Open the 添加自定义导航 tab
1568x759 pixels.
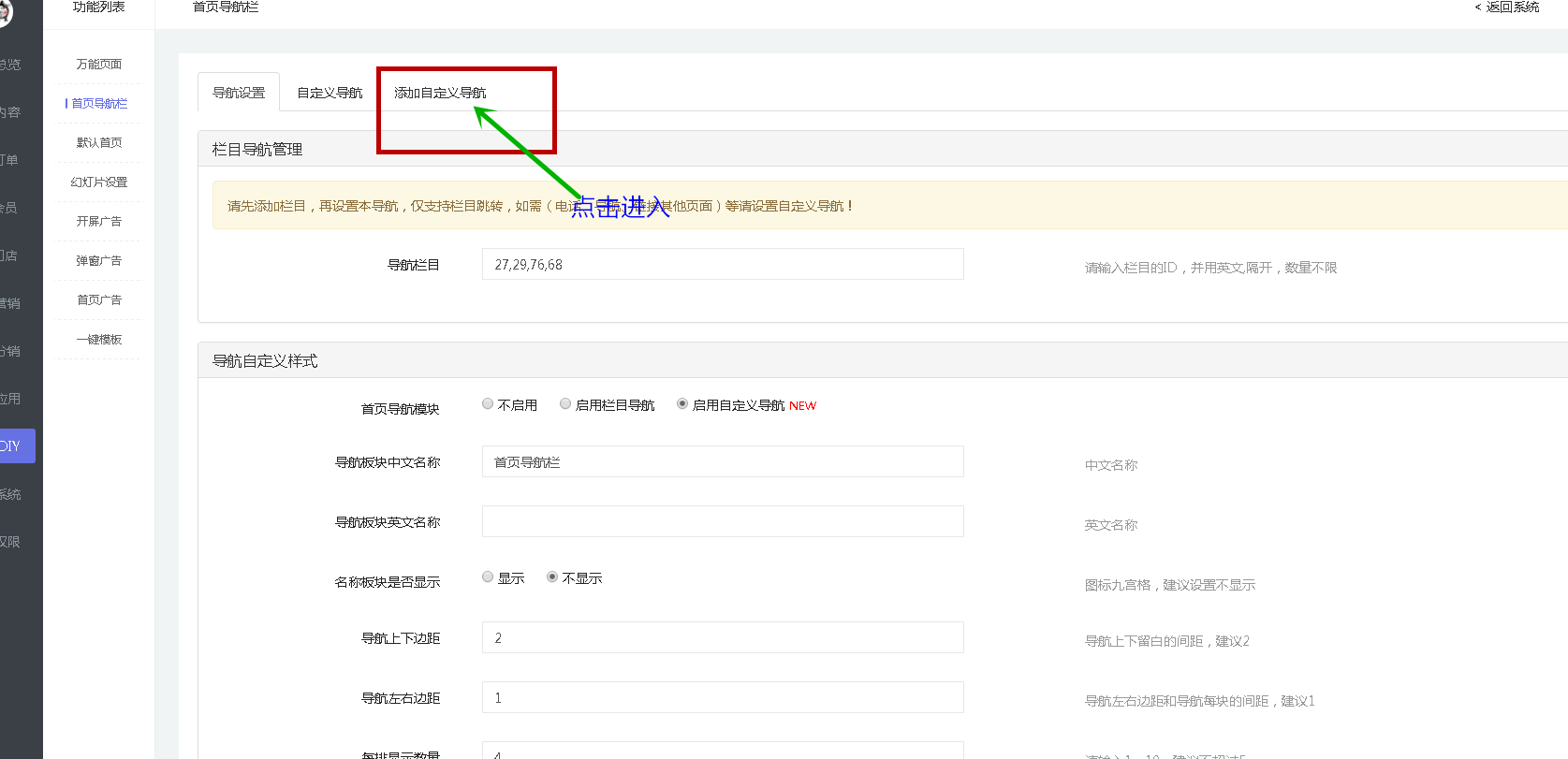pos(440,93)
